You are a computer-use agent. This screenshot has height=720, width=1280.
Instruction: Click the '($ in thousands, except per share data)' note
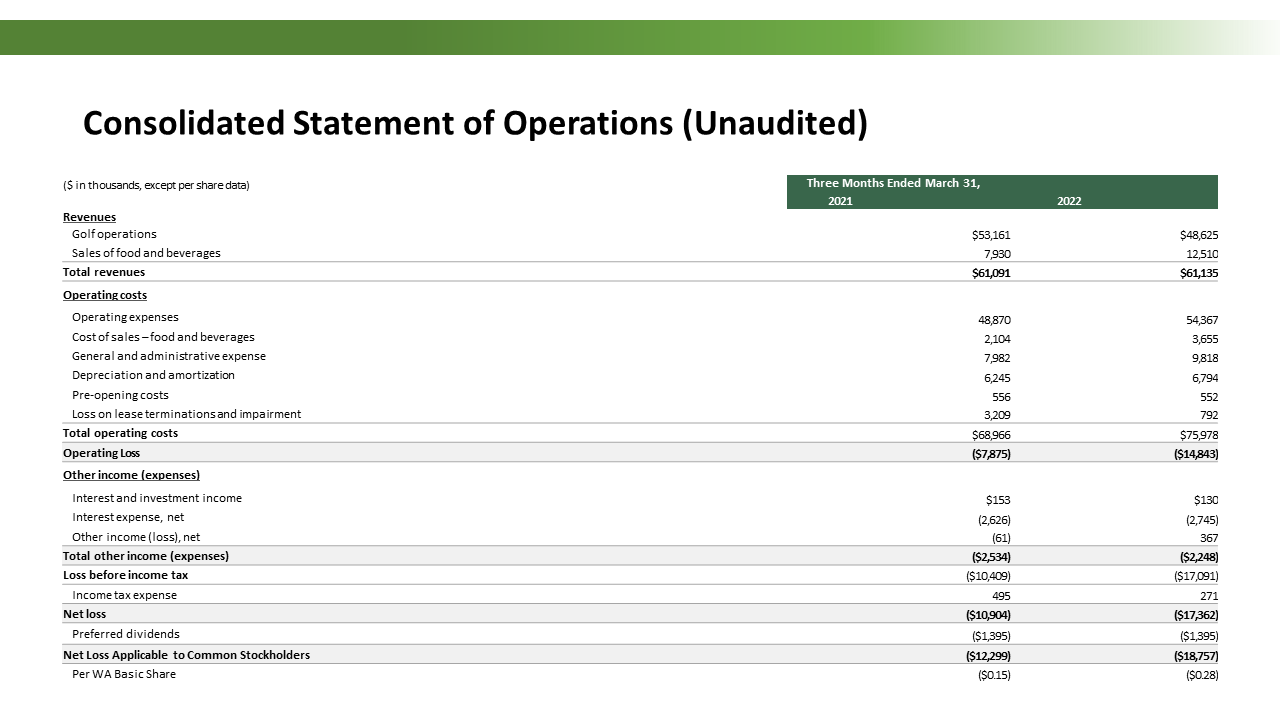pos(156,186)
